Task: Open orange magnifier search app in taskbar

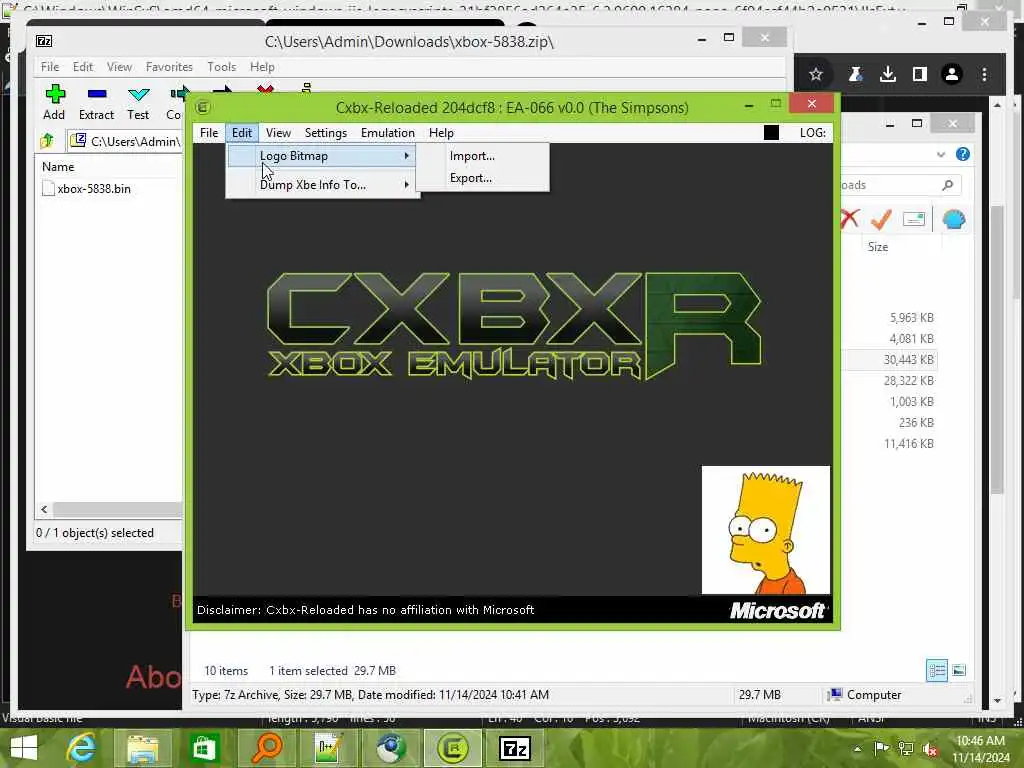Action: click(x=266, y=748)
